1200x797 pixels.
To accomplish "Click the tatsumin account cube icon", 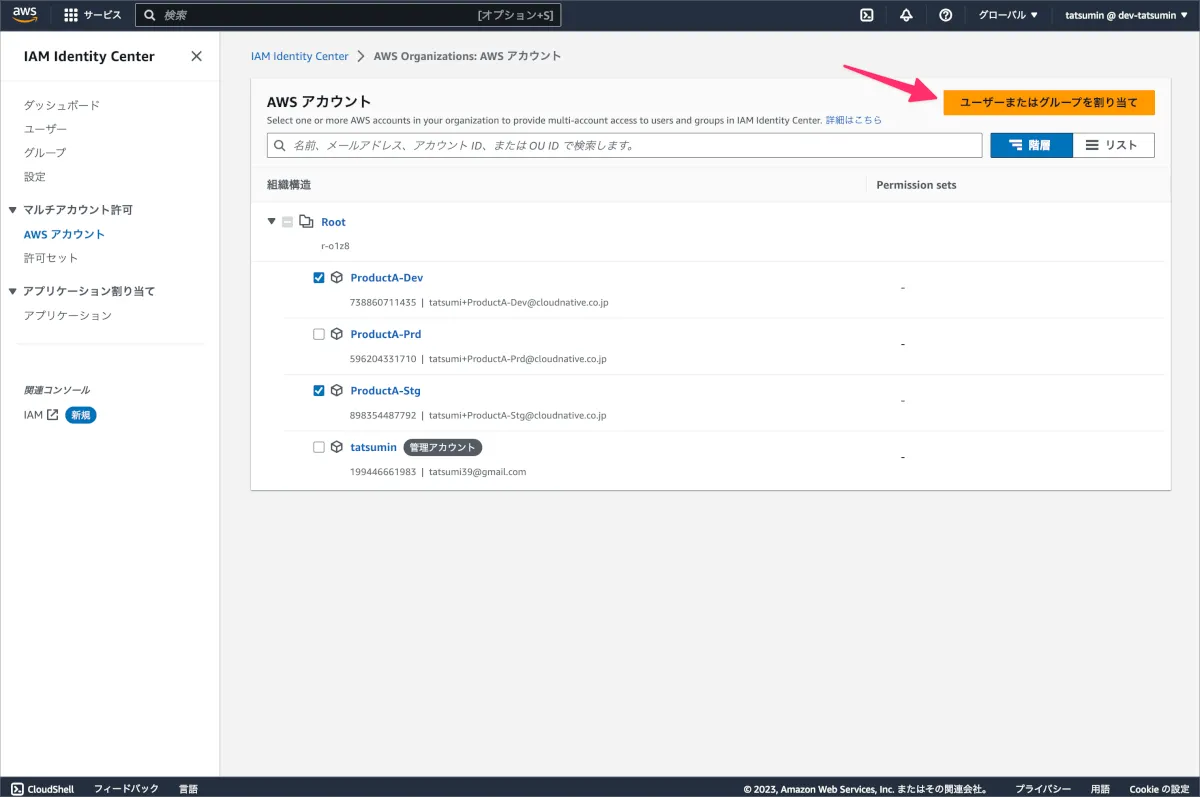I will pos(337,447).
